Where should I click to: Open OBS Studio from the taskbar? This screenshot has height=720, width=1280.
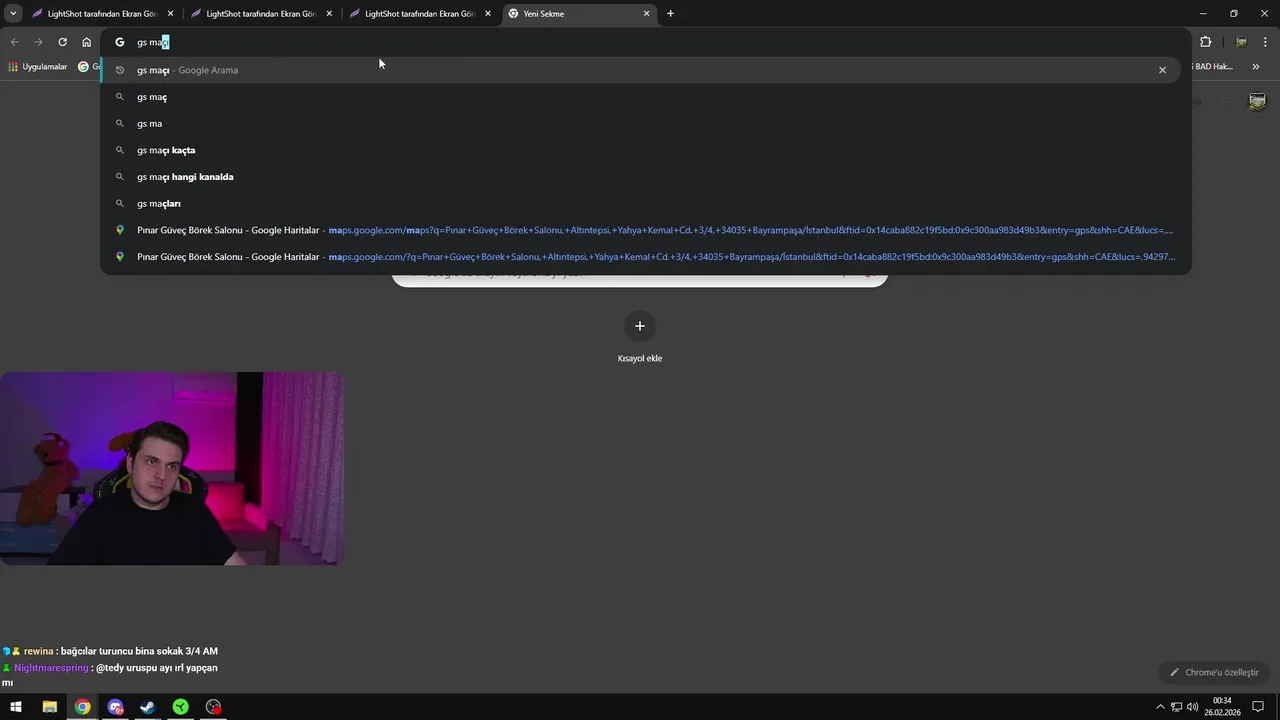[213, 707]
